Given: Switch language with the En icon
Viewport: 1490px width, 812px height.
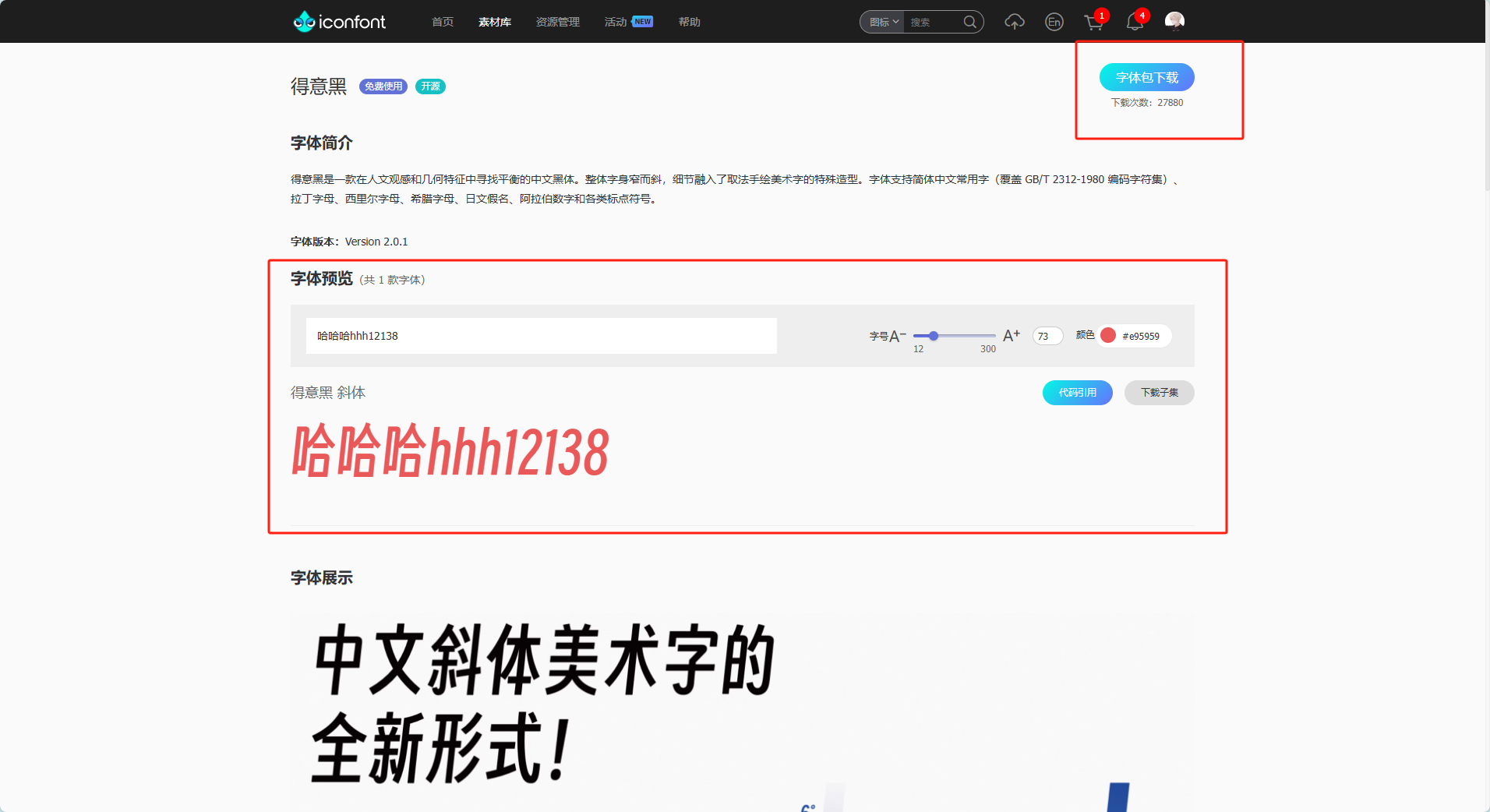Looking at the screenshot, I should click(1054, 22).
